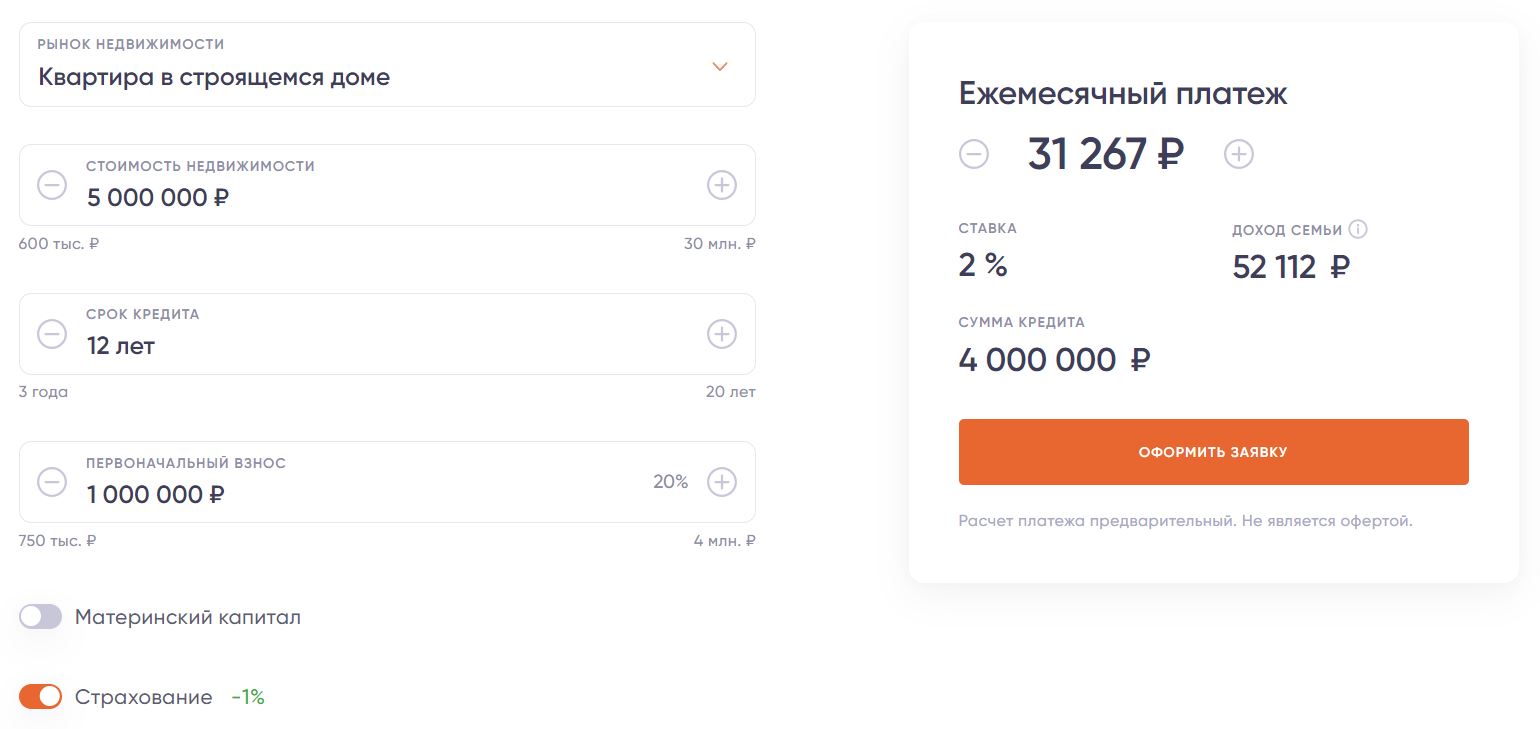
Task: Extend loan term using plus icon
Action: pos(722,333)
